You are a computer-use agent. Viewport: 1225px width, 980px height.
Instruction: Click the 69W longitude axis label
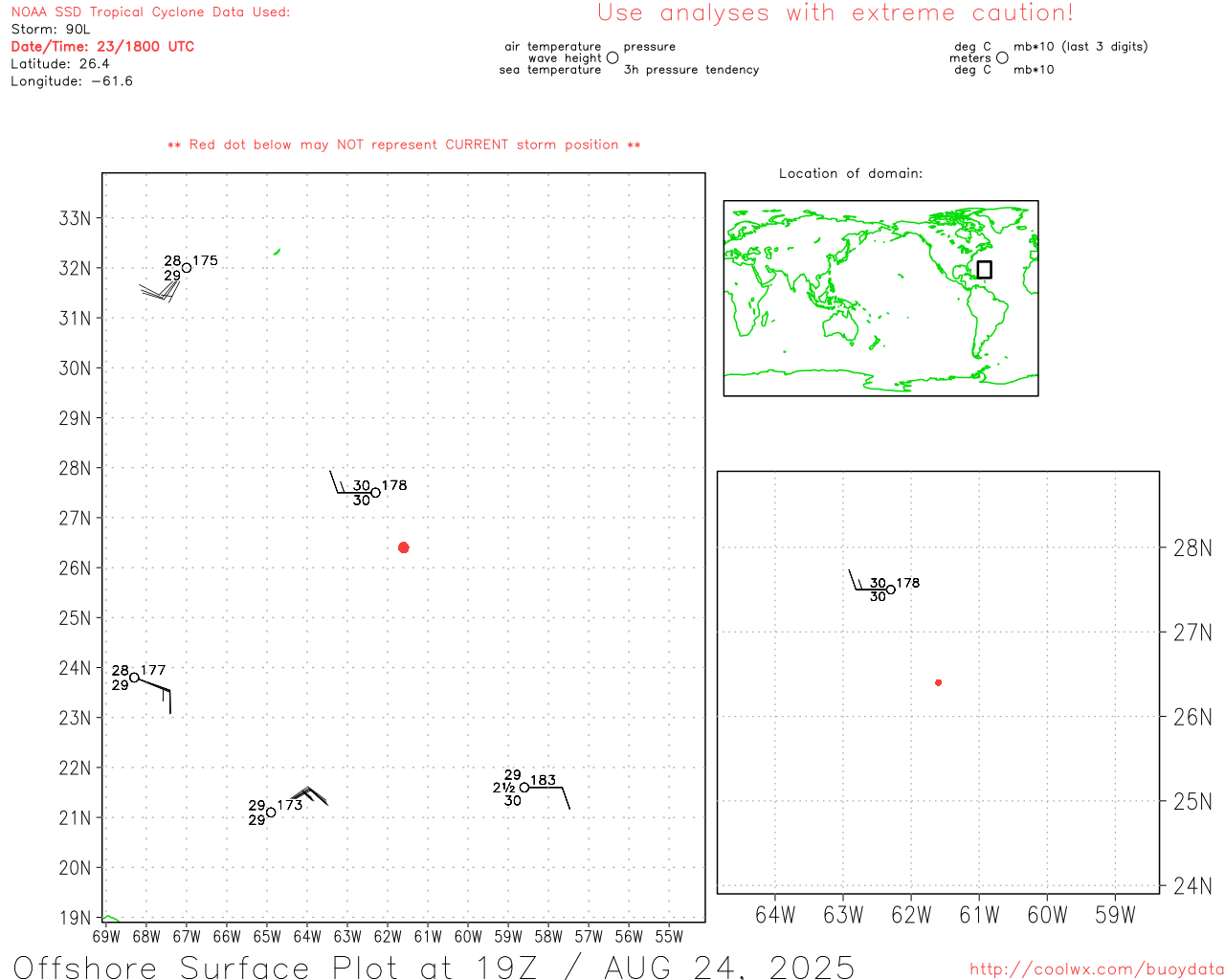click(x=106, y=937)
